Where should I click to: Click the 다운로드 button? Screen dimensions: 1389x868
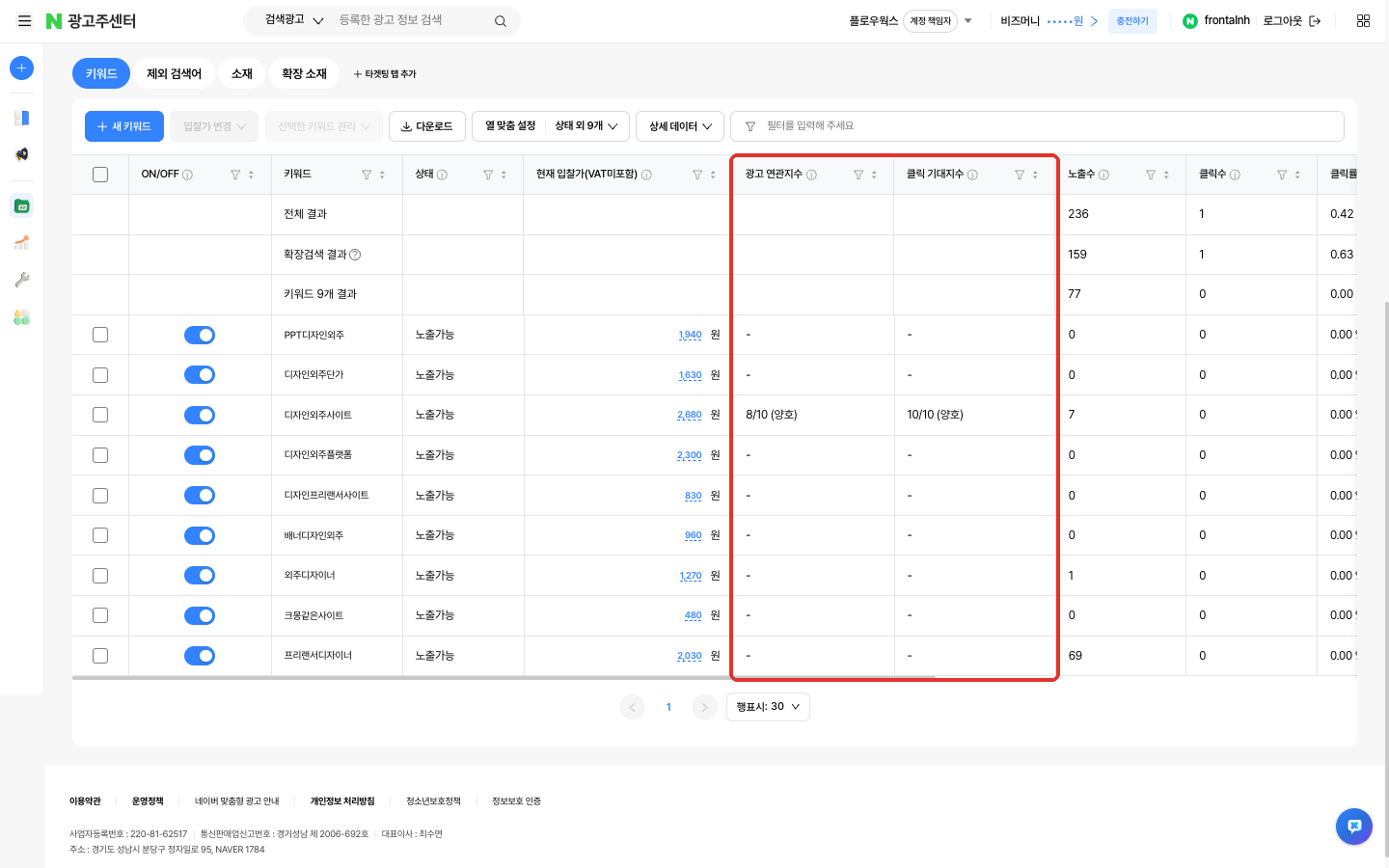[x=427, y=126]
